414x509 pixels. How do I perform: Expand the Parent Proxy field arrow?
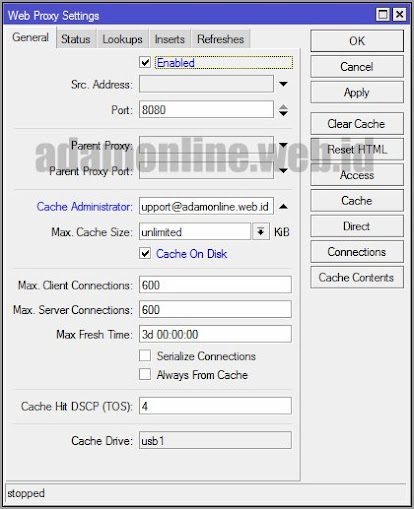pos(283,145)
